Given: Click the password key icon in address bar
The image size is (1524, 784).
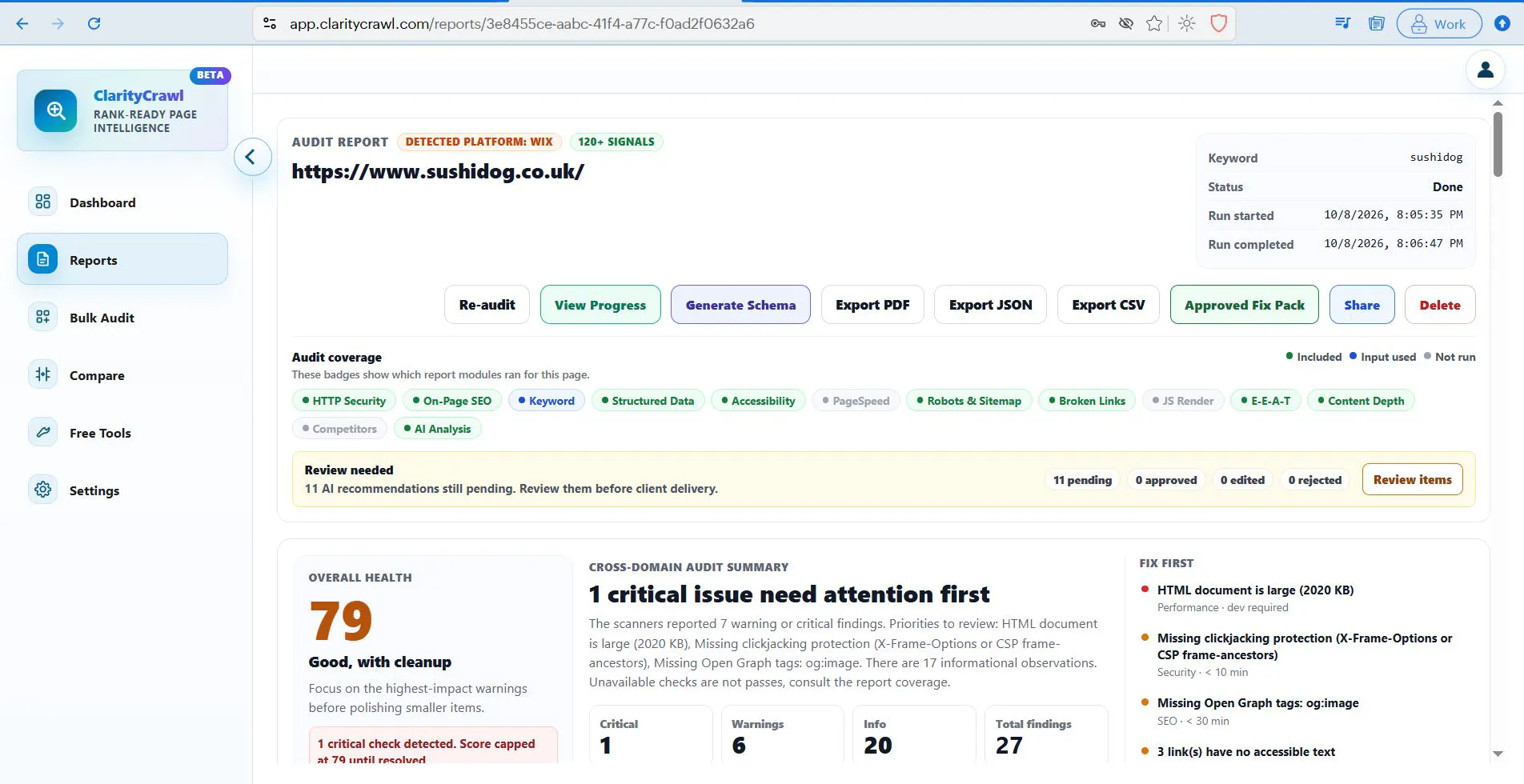Looking at the screenshot, I should 1098,24.
